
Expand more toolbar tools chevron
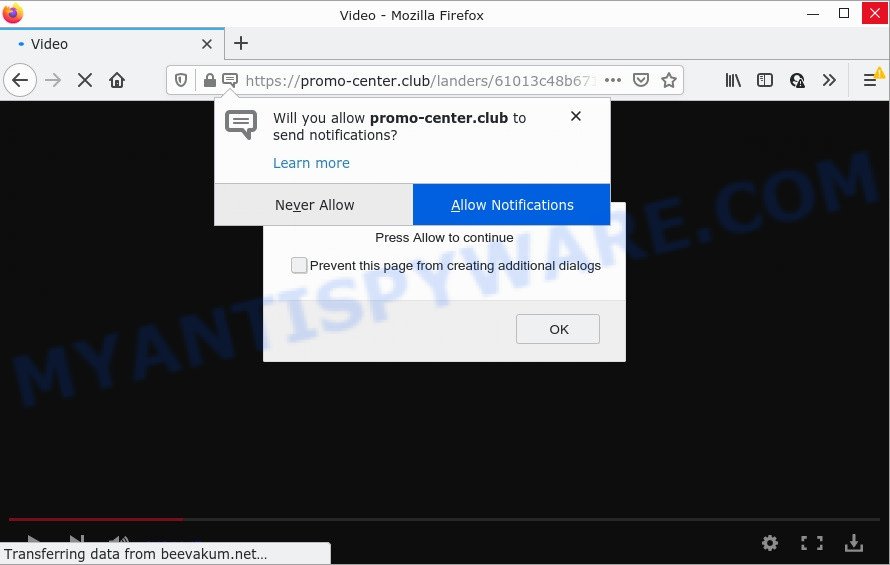(829, 80)
